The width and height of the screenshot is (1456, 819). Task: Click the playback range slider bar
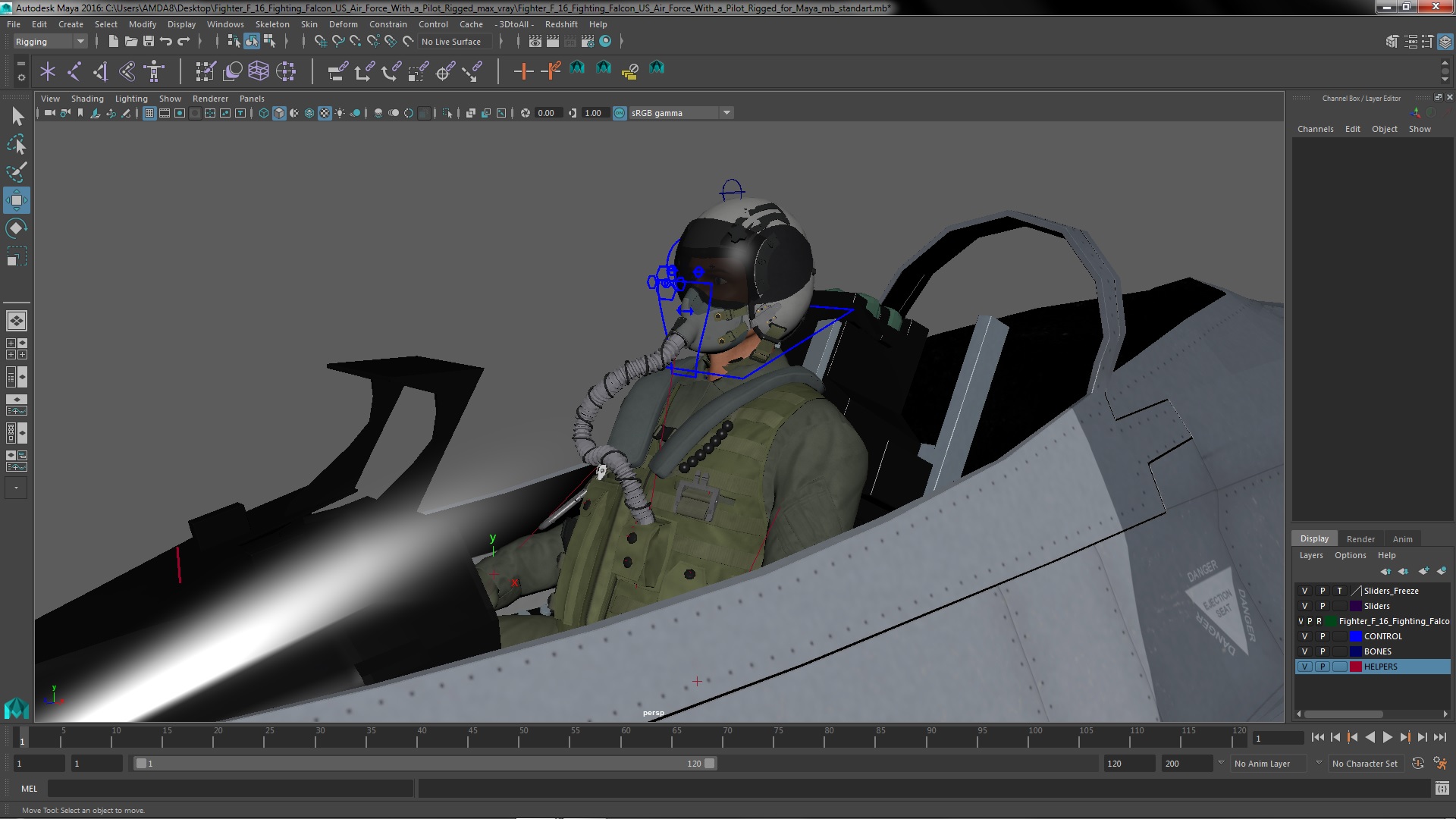pos(425,764)
